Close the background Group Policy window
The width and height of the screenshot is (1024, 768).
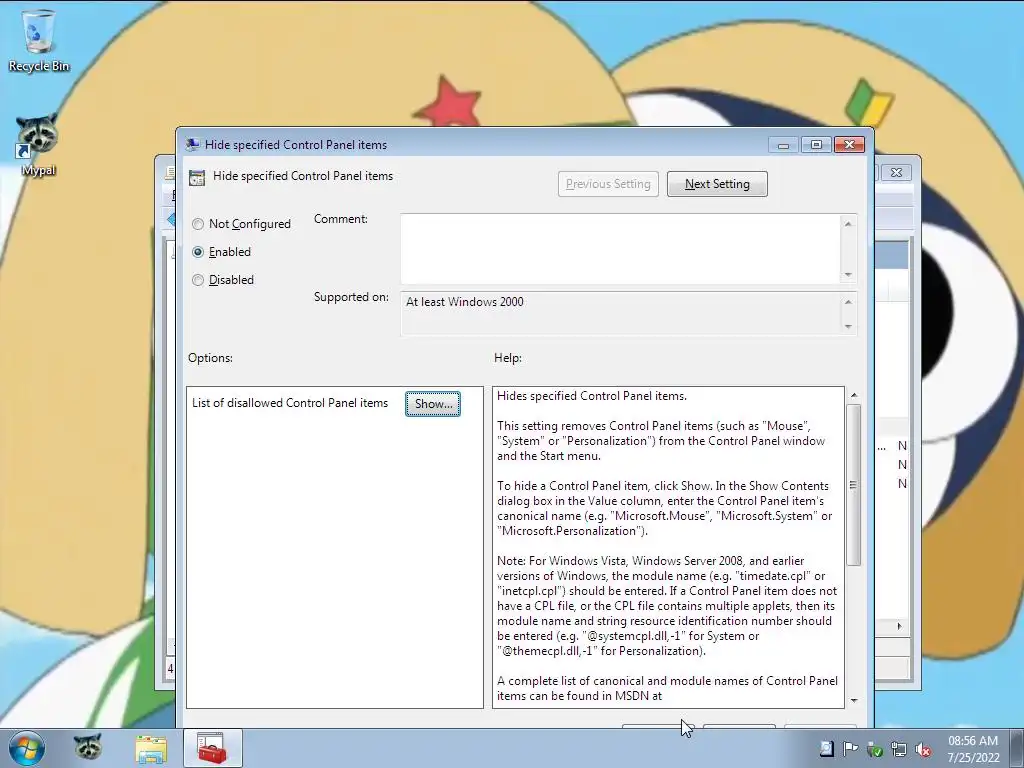click(896, 172)
